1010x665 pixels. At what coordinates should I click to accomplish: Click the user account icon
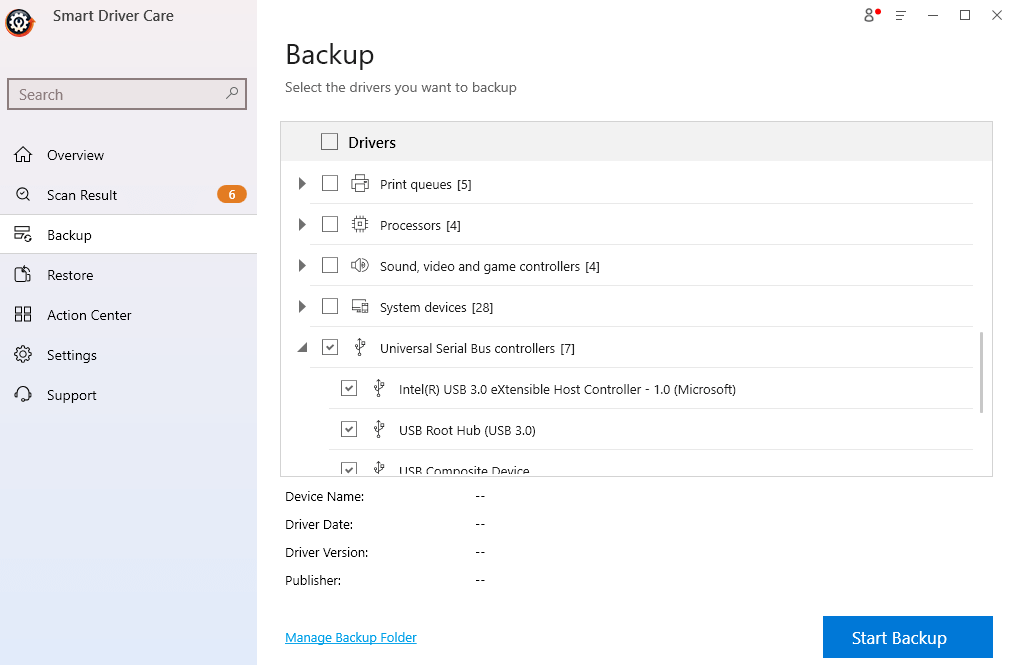pos(869,15)
